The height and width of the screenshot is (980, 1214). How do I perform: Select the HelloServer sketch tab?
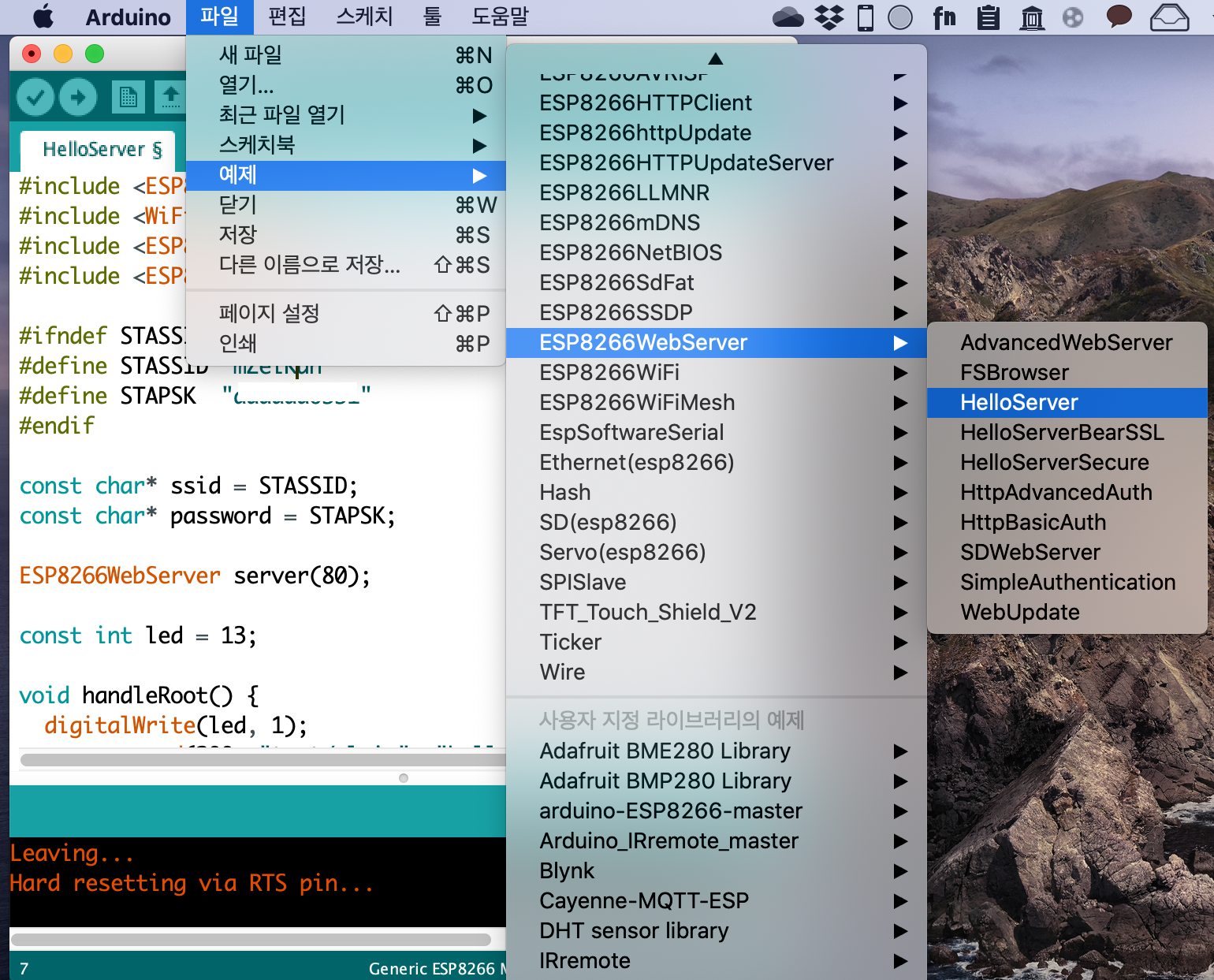[x=98, y=150]
